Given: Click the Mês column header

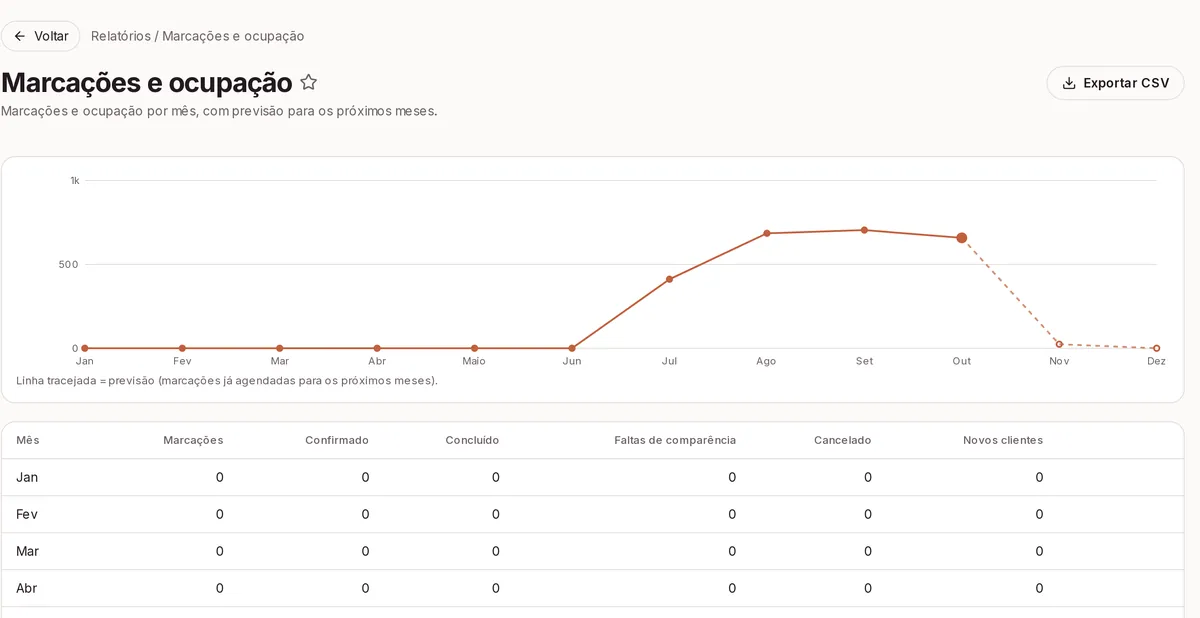Looking at the screenshot, I should pos(28,440).
